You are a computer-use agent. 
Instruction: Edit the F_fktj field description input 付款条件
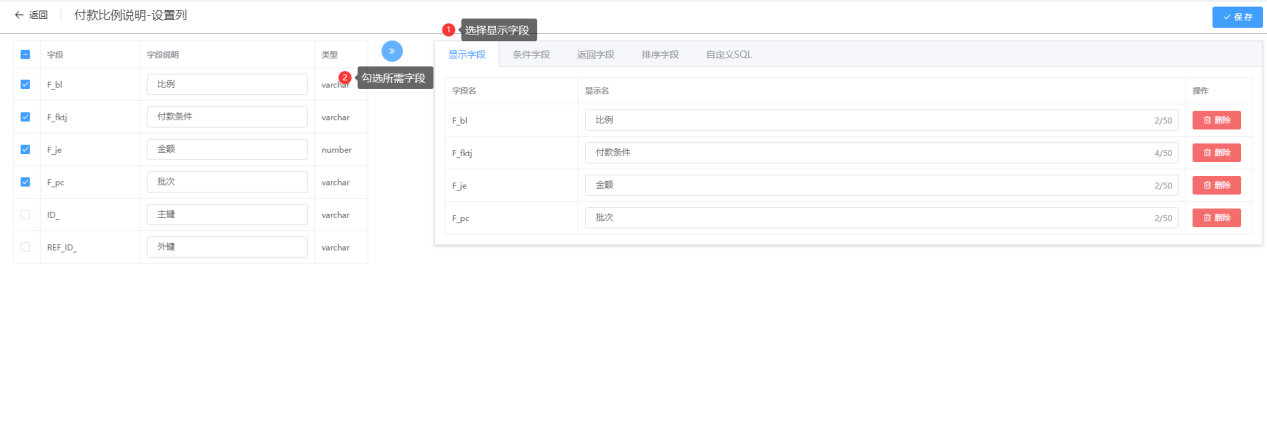click(x=227, y=117)
